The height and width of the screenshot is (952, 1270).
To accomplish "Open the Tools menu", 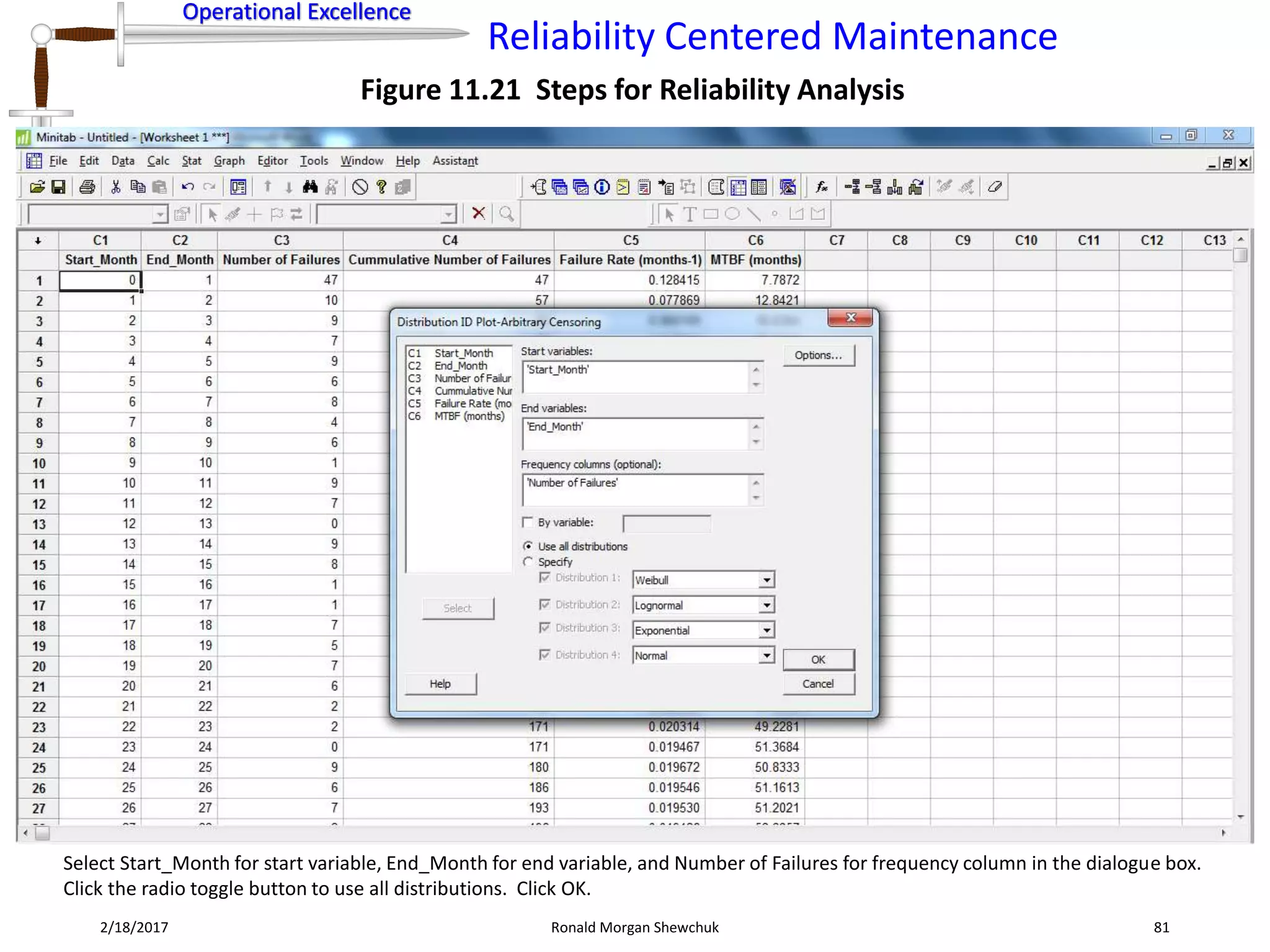I will pyautogui.click(x=314, y=161).
